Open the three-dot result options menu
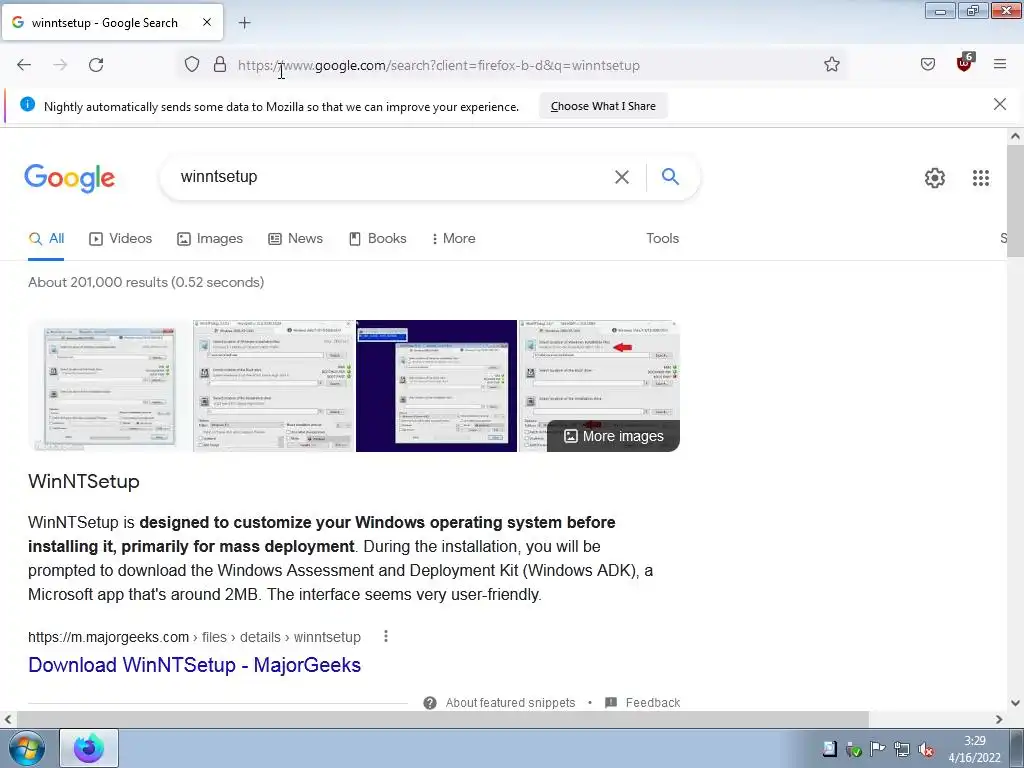 (x=386, y=636)
